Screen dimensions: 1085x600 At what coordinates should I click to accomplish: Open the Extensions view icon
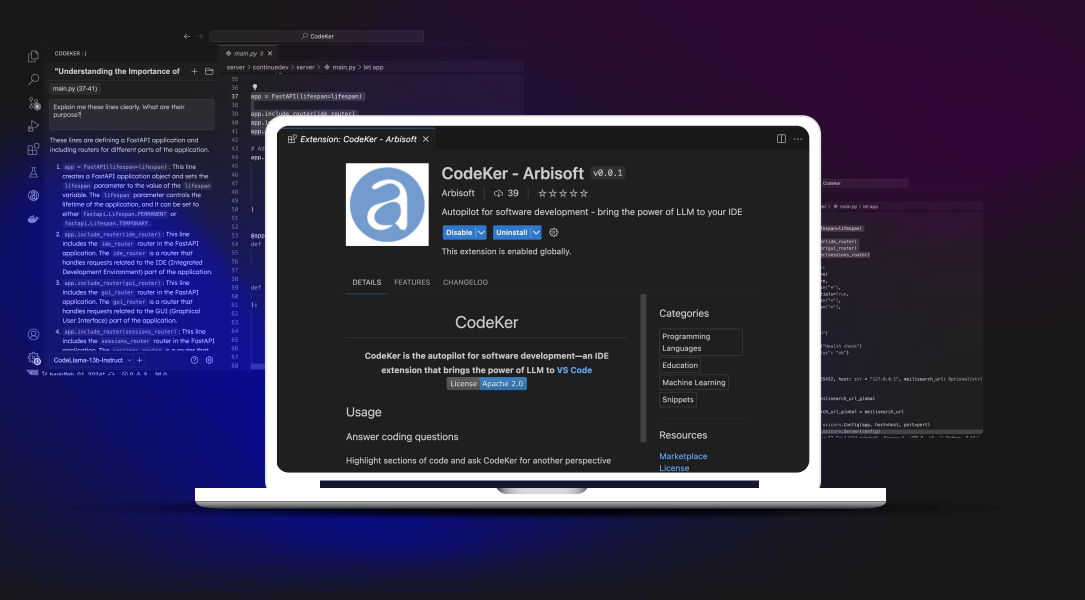pyautogui.click(x=33, y=149)
